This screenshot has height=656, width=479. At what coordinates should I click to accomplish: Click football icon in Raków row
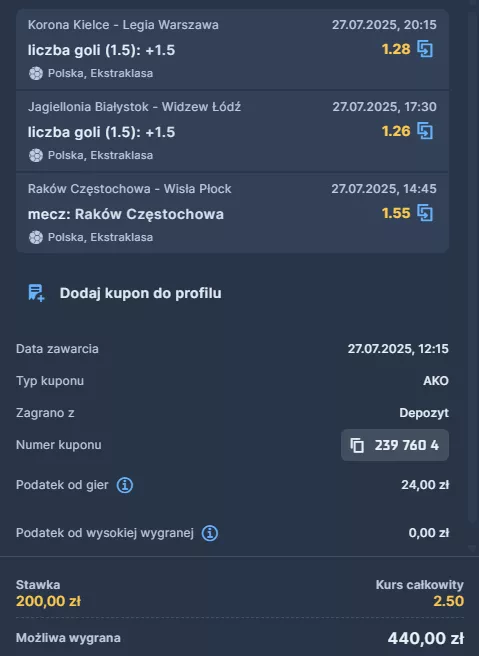(x=36, y=237)
